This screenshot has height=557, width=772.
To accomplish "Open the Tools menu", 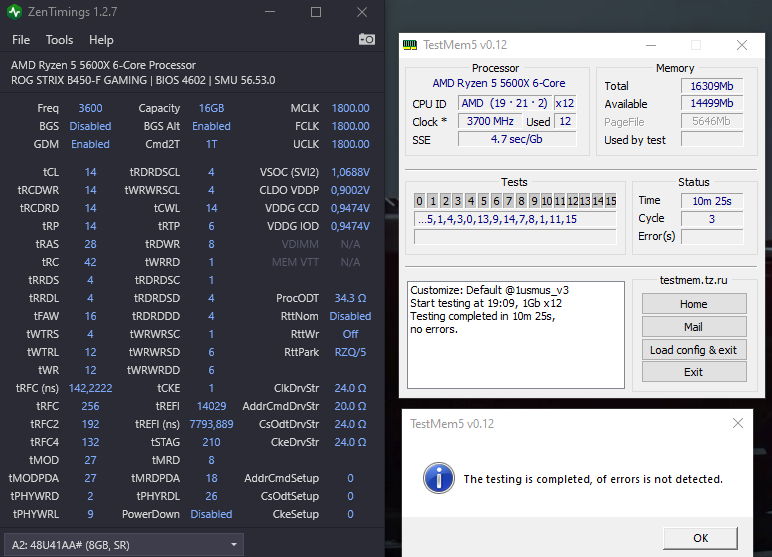I will (59, 40).
